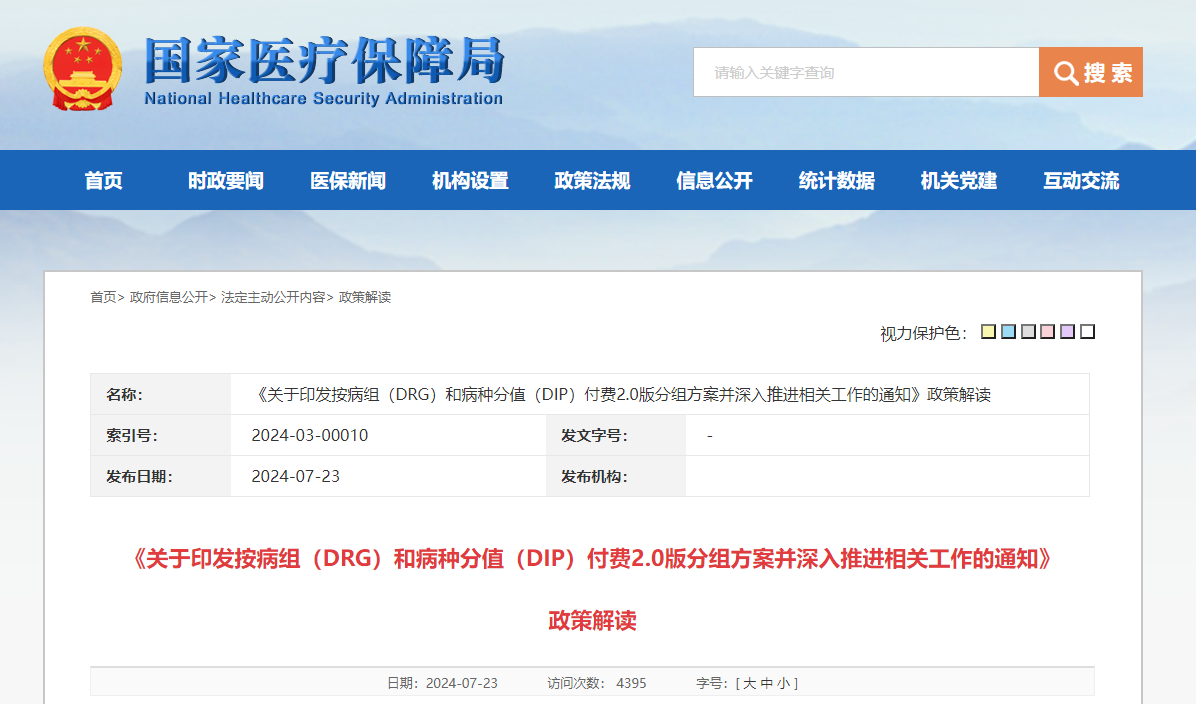Image resolution: width=1196 pixels, height=704 pixels.
Task: Select the purple eye-protection color swatch
Action: tap(1067, 332)
